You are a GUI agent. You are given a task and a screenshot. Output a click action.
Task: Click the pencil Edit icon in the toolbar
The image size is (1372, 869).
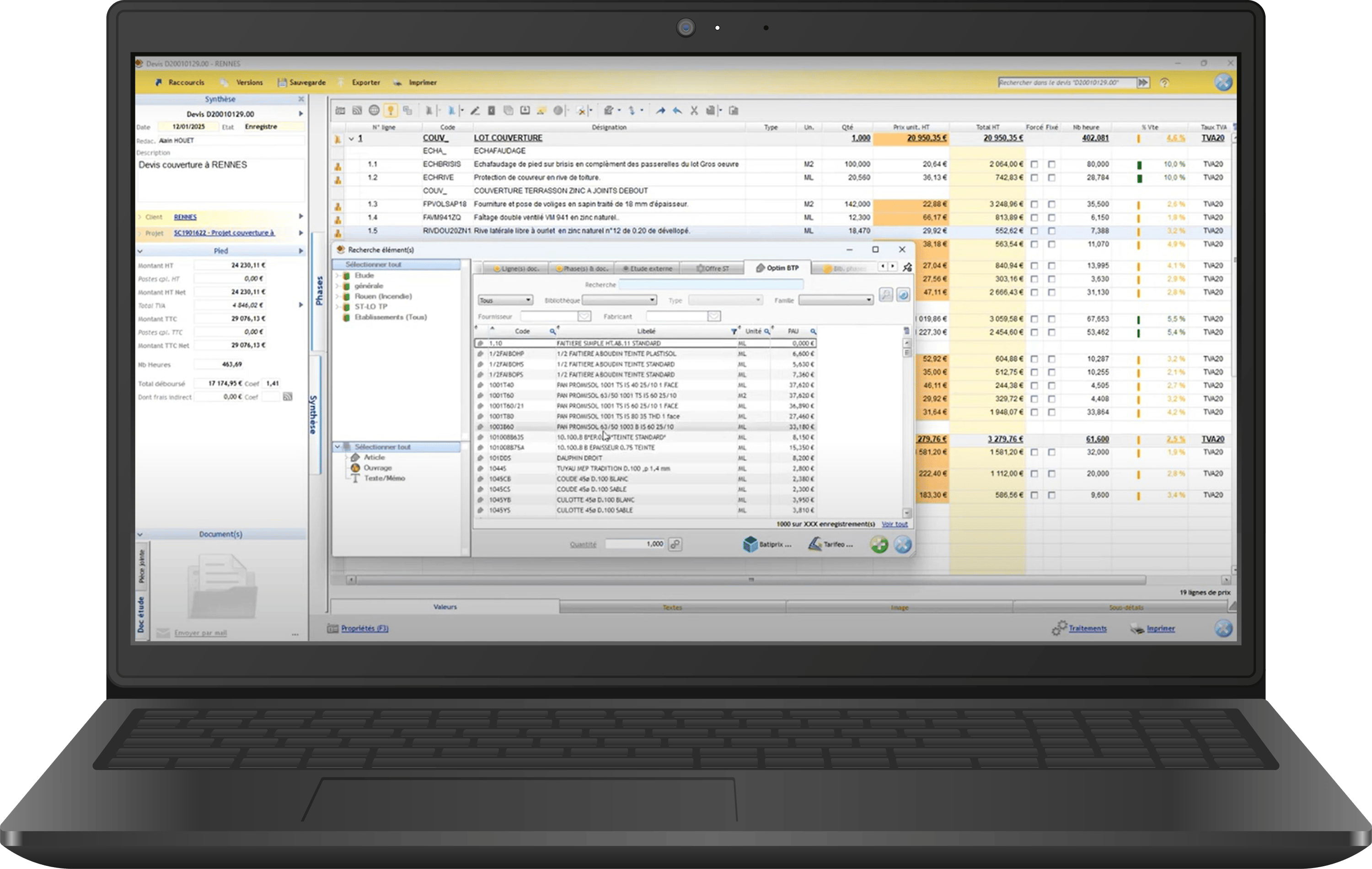(x=475, y=111)
